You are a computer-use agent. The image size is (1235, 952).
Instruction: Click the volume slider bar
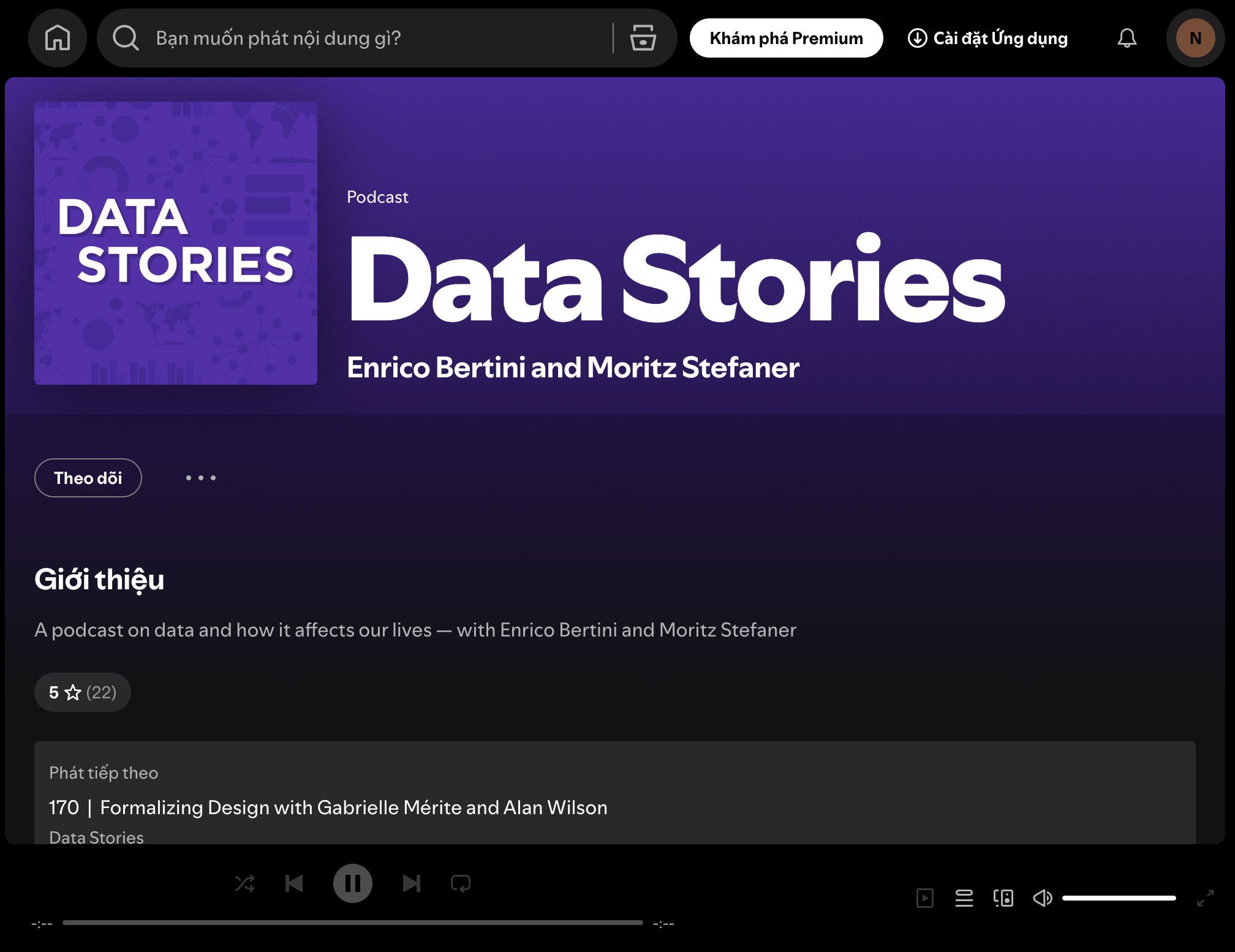click(1119, 898)
